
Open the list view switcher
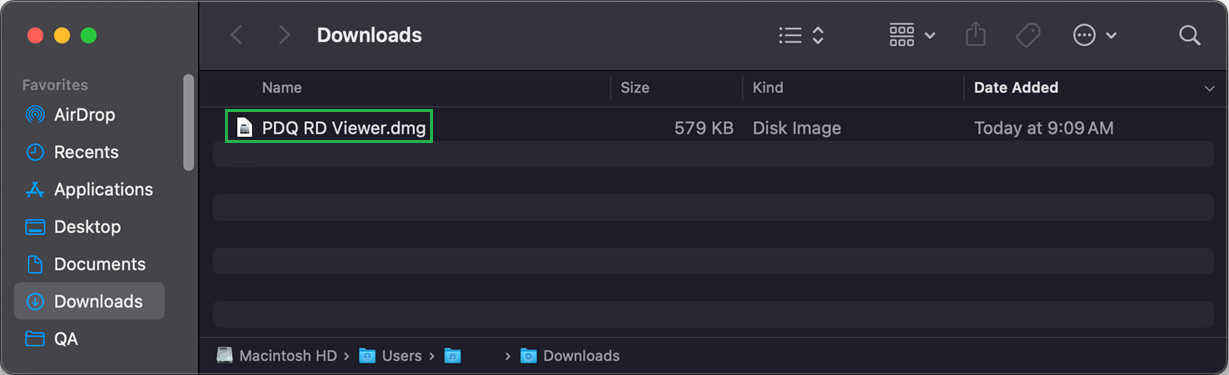801,35
